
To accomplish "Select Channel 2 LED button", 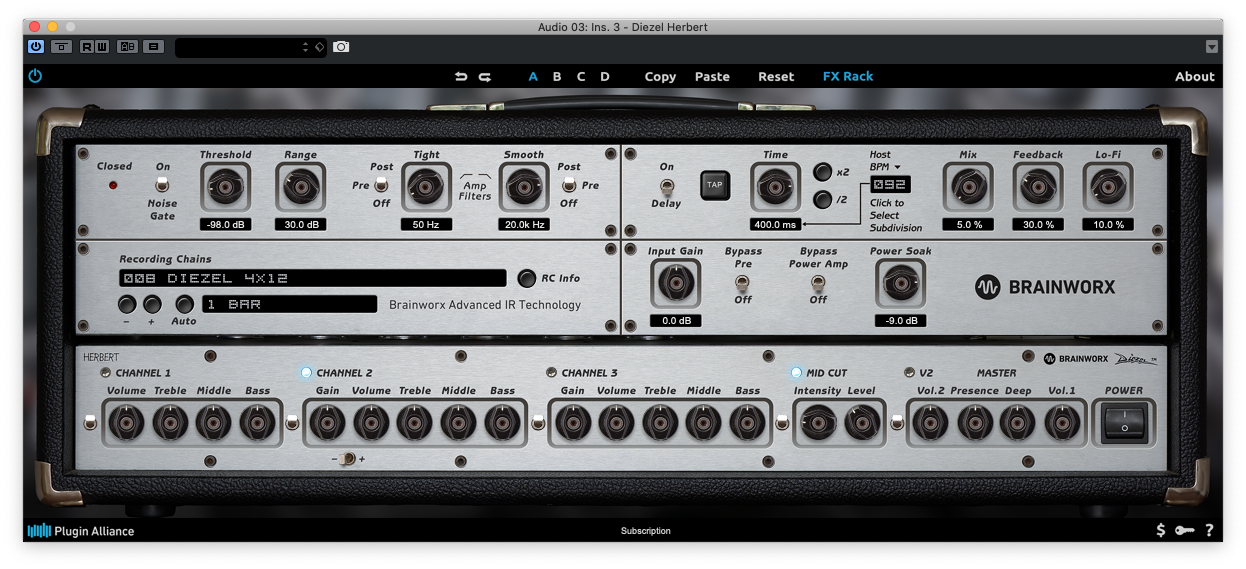I will coord(306,373).
